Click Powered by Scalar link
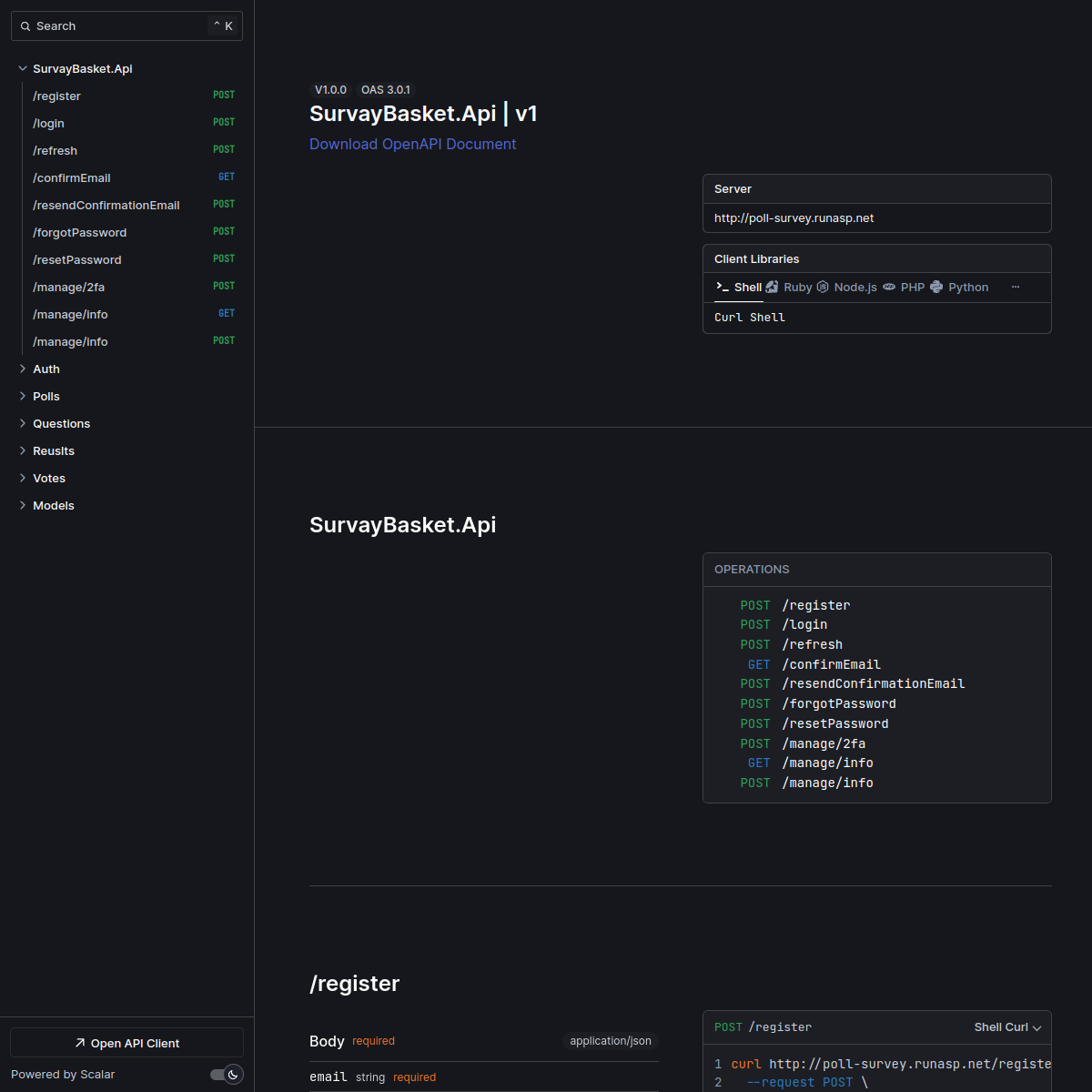Viewport: 1092px width, 1092px height. [63, 1075]
